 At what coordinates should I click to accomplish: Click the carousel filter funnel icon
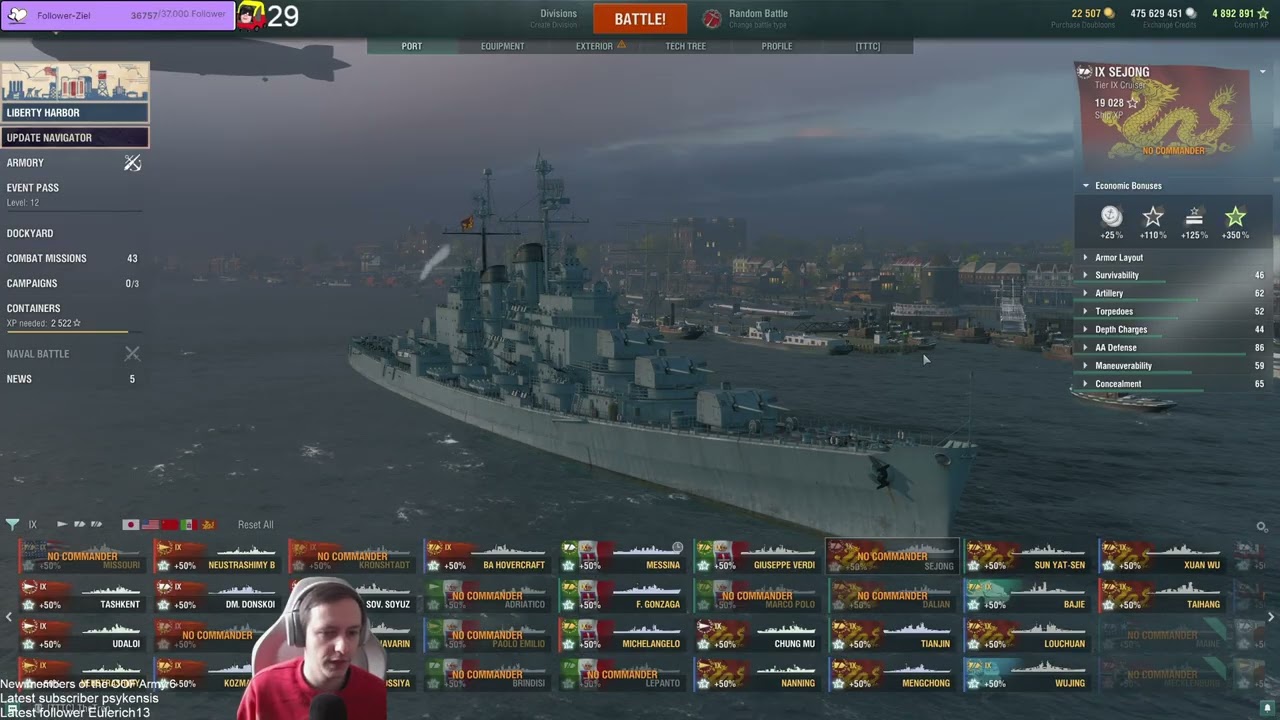(x=12, y=524)
